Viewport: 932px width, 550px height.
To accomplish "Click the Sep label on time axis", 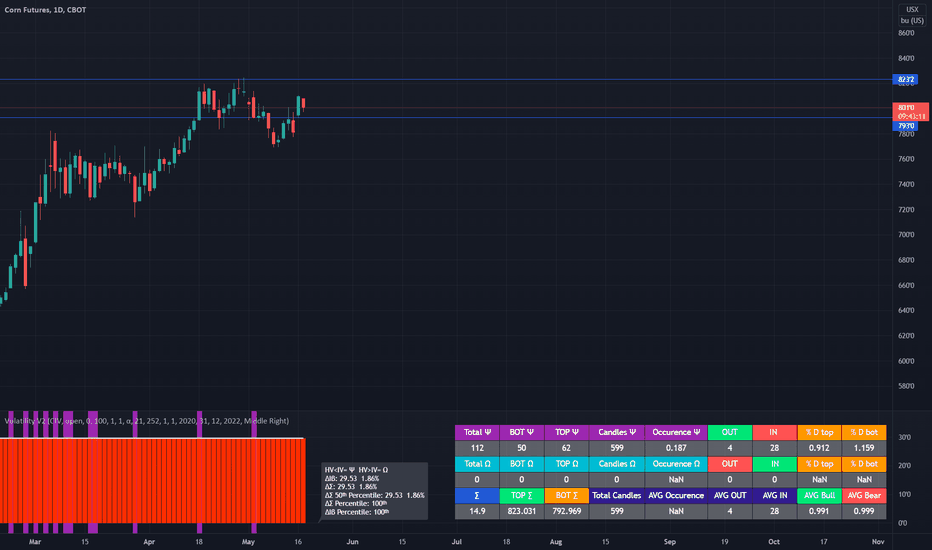I will point(670,542).
